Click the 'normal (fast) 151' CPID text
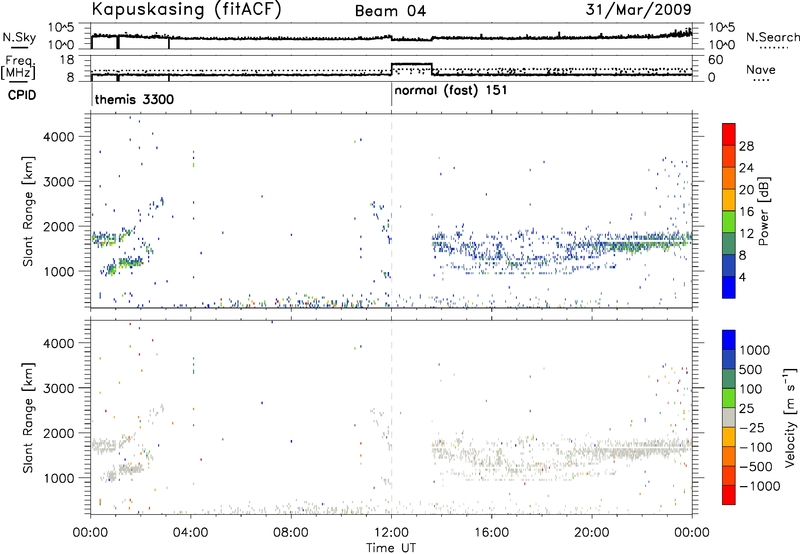 point(451,91)
